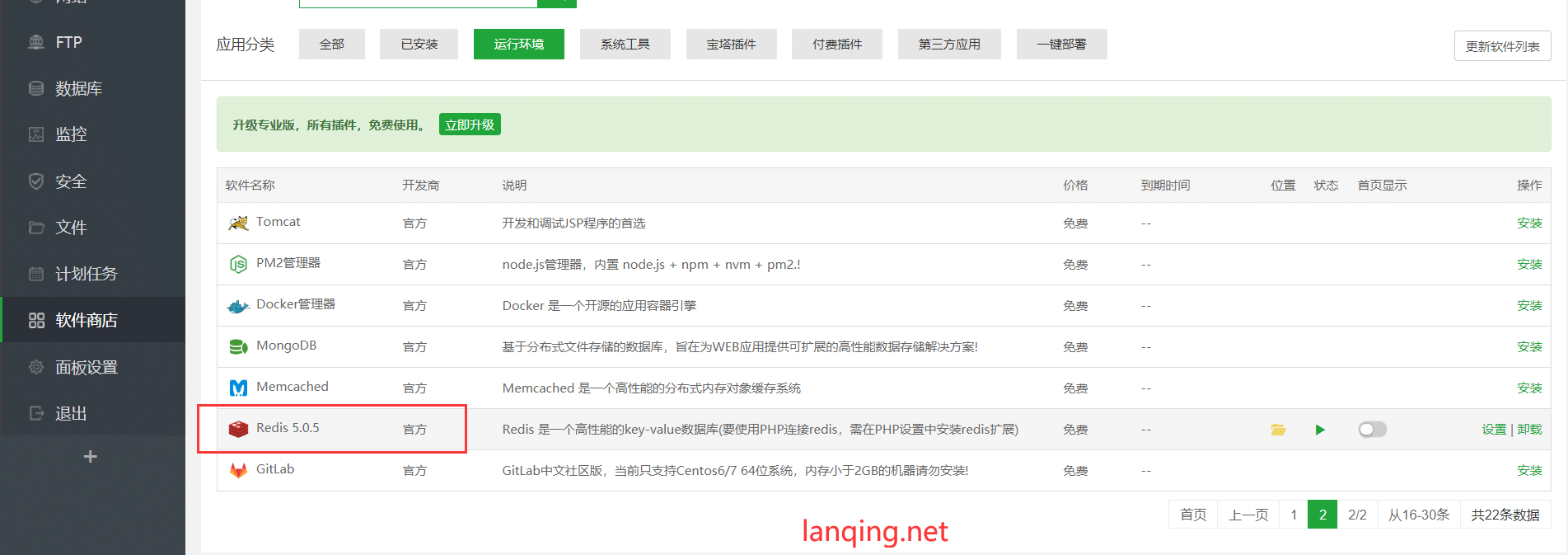Click the 安全 shield sidebar icon
The width and height of the screenshot is (1568, 555).
[x=36, y=181]
